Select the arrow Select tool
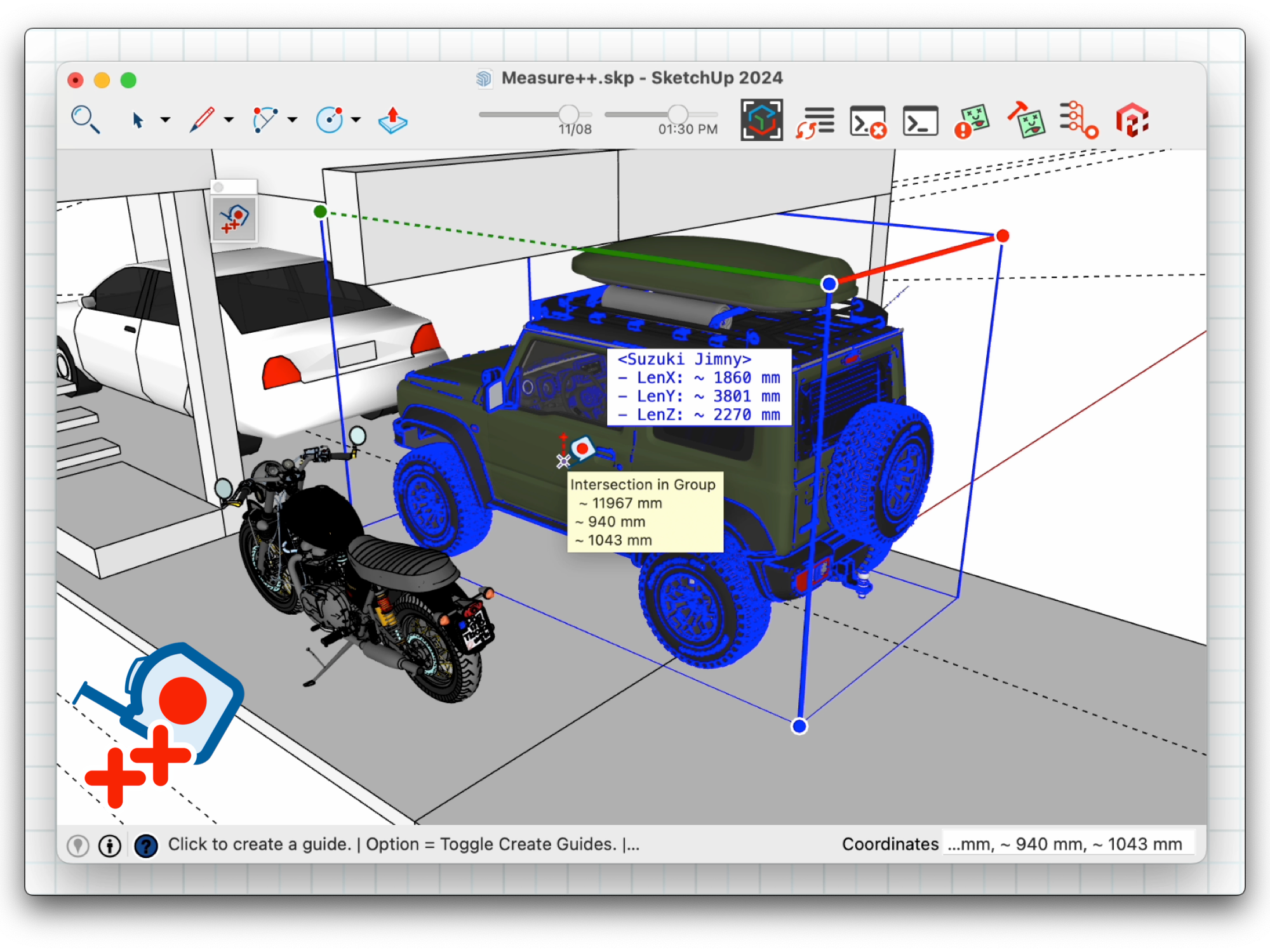 [x=137, y=119]
